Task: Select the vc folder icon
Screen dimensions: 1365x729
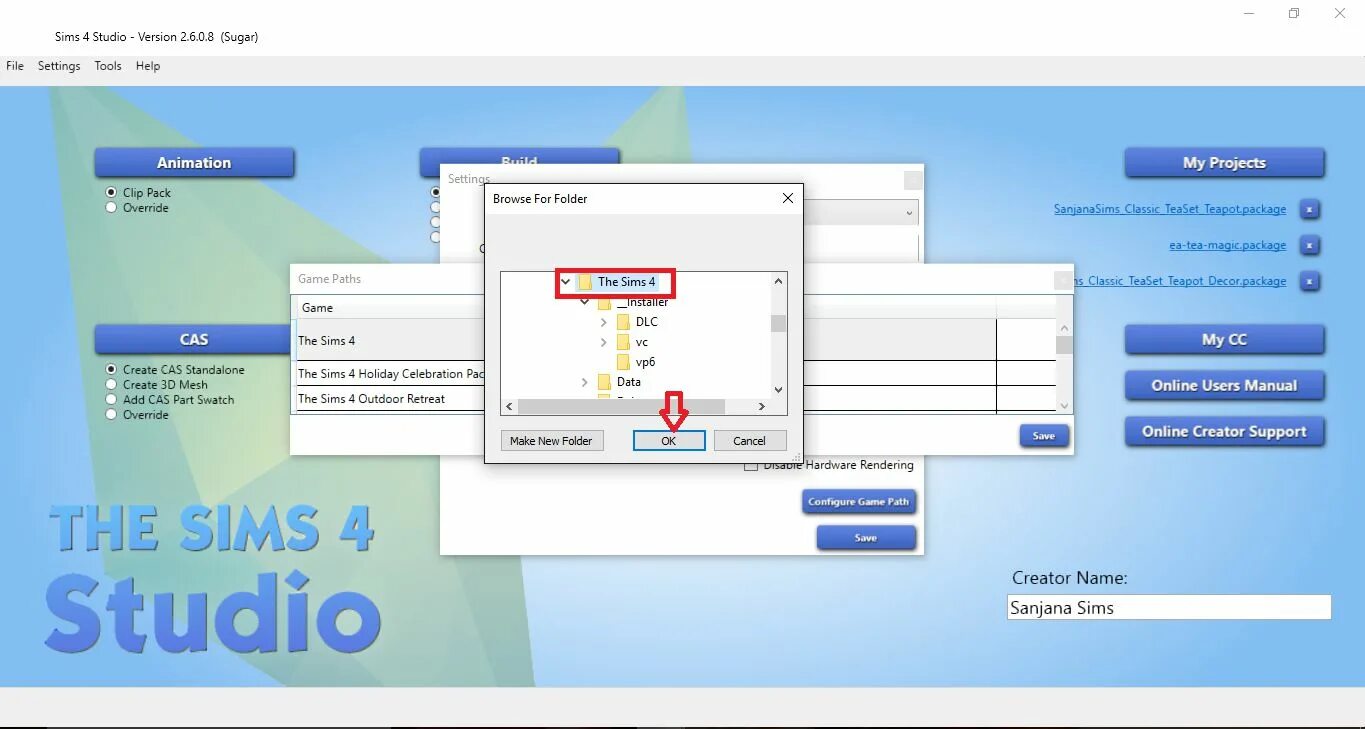Action: (x=623, y=342)
